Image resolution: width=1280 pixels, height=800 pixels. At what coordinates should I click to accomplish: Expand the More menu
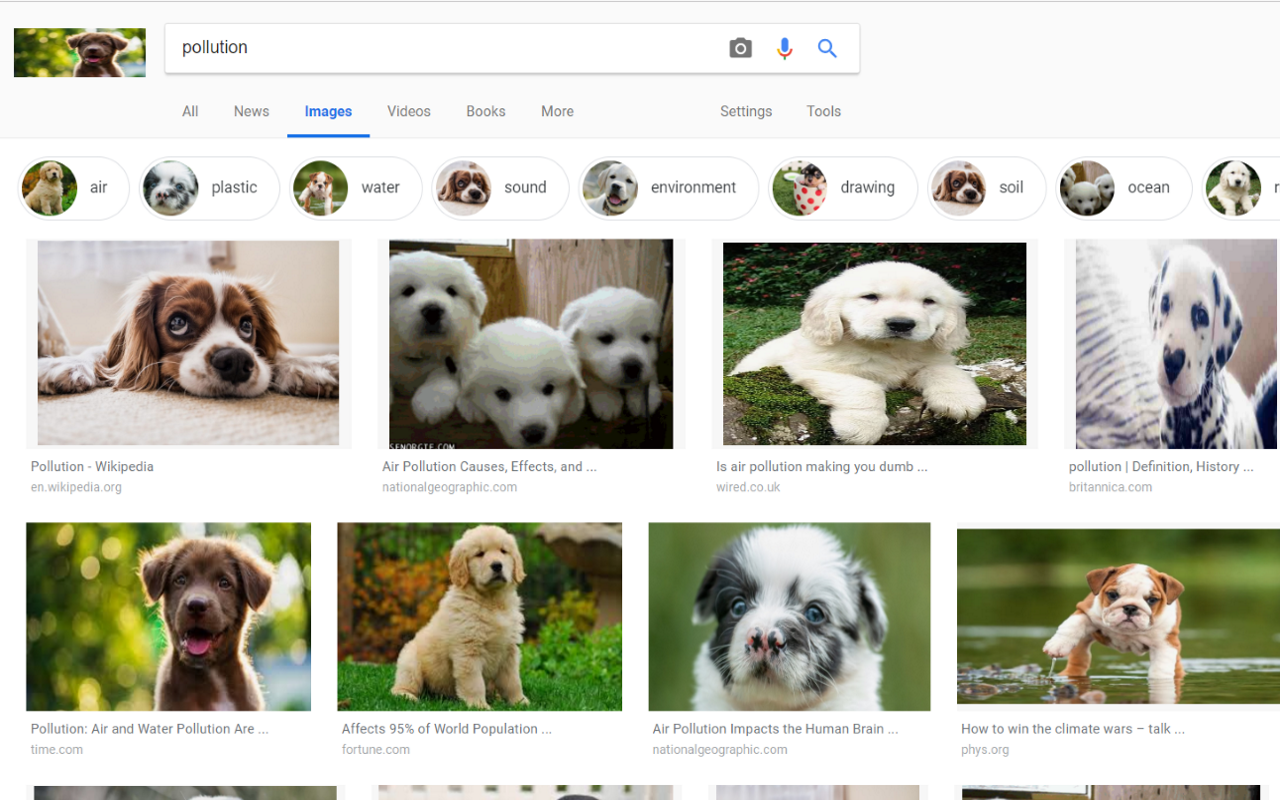(557, 111)
